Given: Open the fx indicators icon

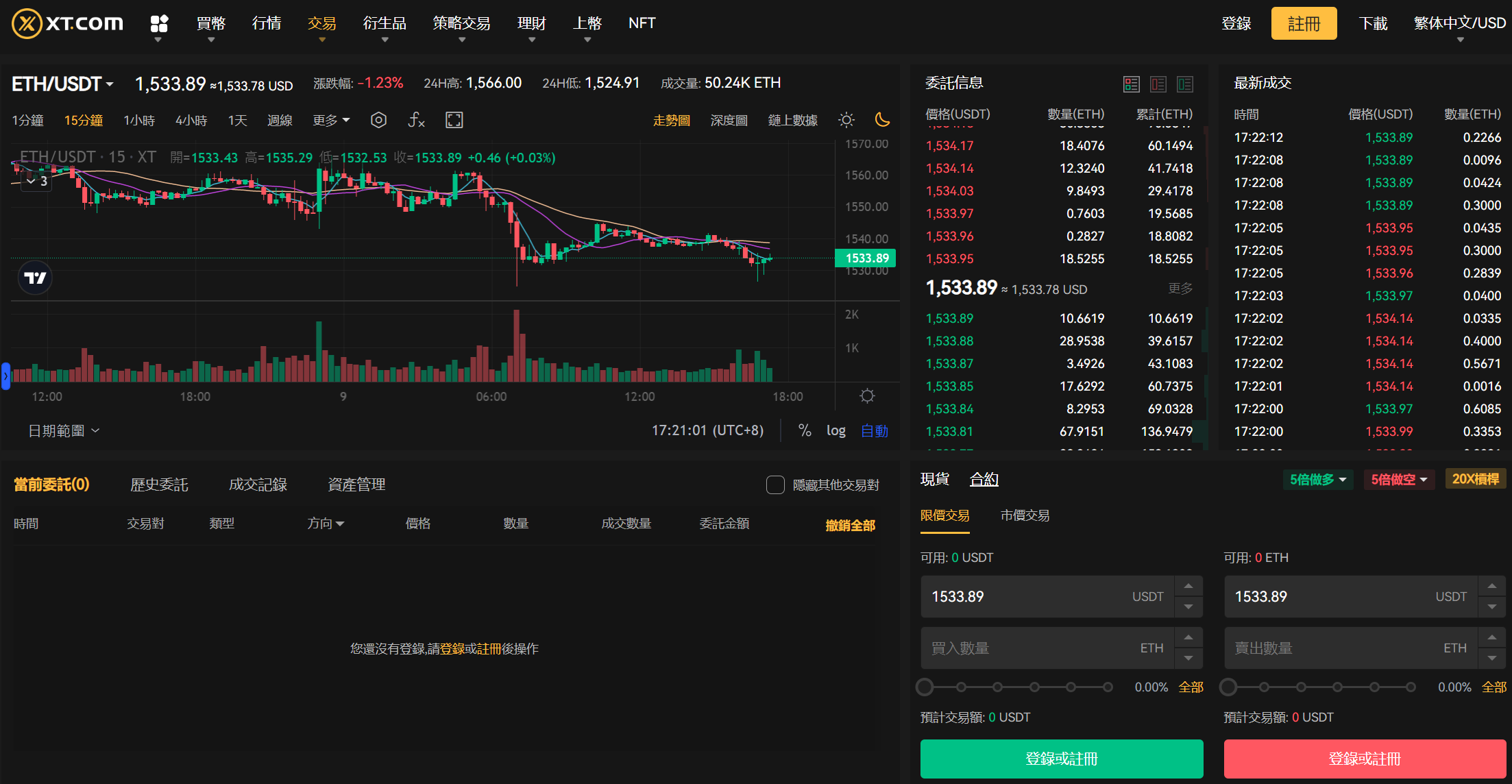Looking at the screenshot, I should pyautogui.click(x=416, y=120).
